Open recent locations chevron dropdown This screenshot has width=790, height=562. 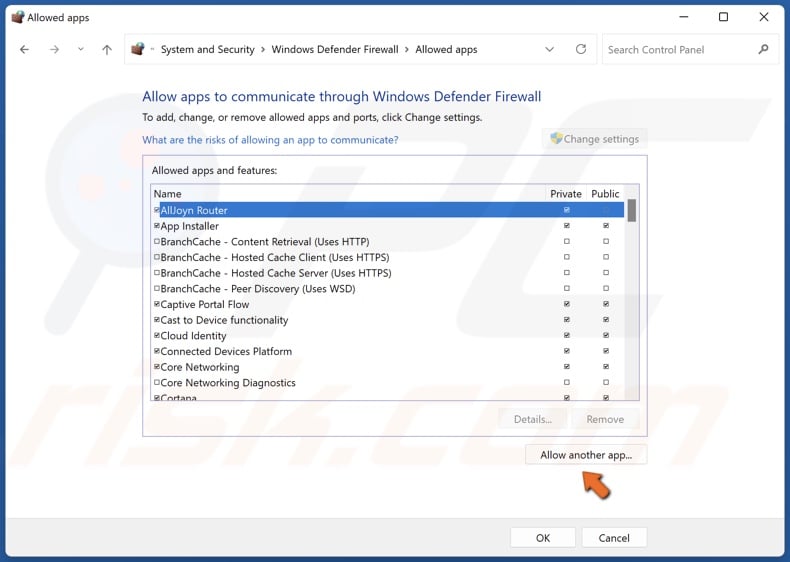point(81,49)
